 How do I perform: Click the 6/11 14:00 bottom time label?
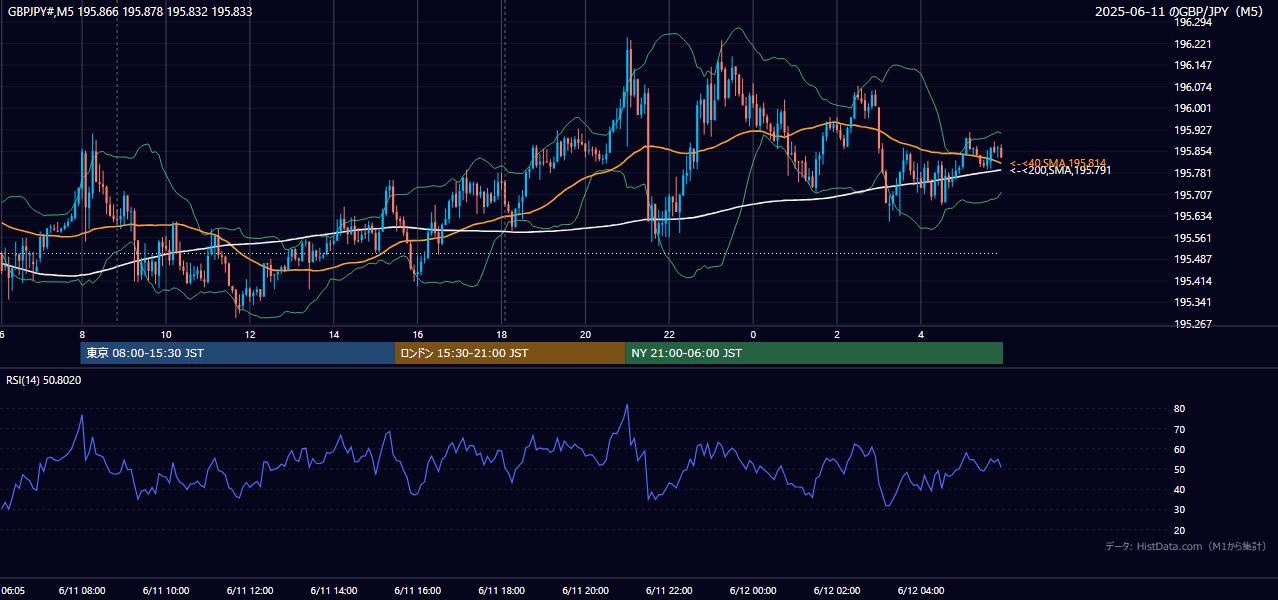(334, 590)
